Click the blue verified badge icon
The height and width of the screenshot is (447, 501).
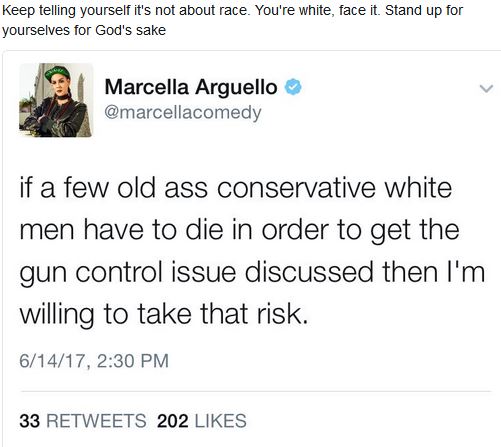coord(293,87)
